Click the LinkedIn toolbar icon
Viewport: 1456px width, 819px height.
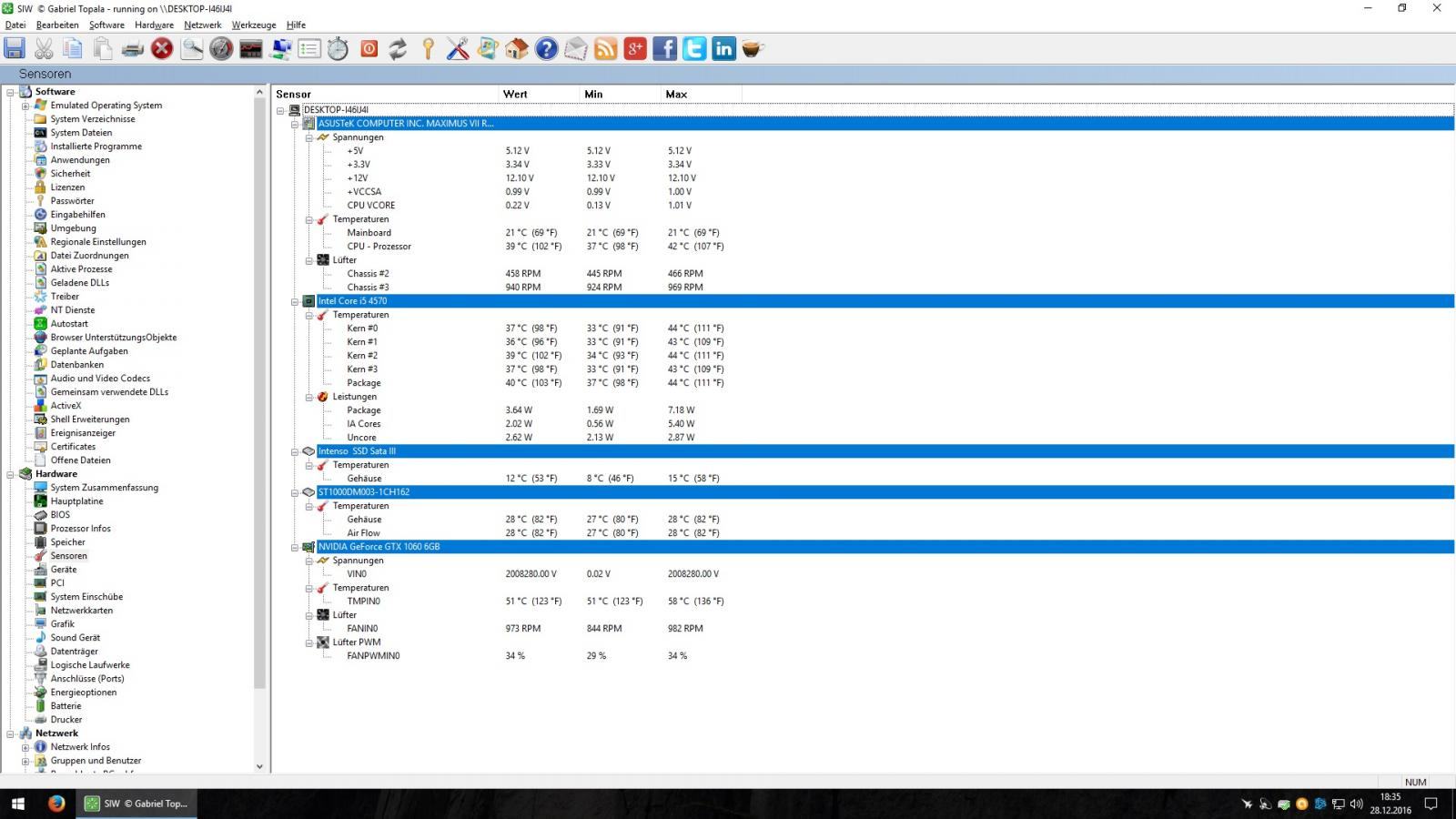tap(724, 49)
